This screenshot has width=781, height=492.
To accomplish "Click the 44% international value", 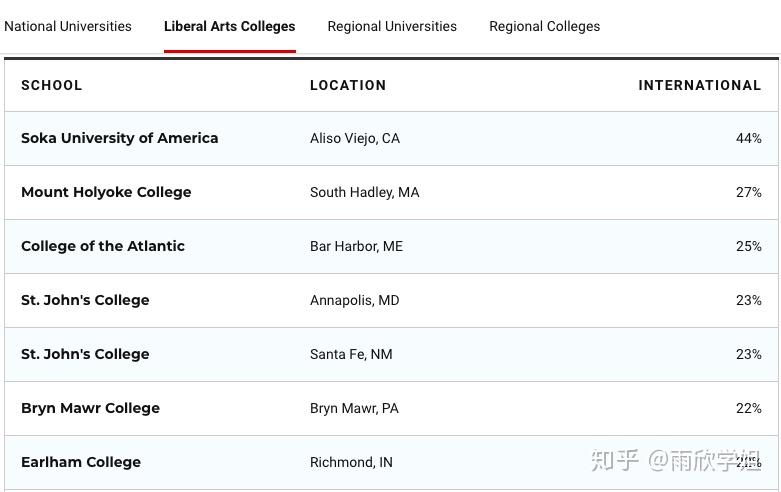I will coord(749,138).
